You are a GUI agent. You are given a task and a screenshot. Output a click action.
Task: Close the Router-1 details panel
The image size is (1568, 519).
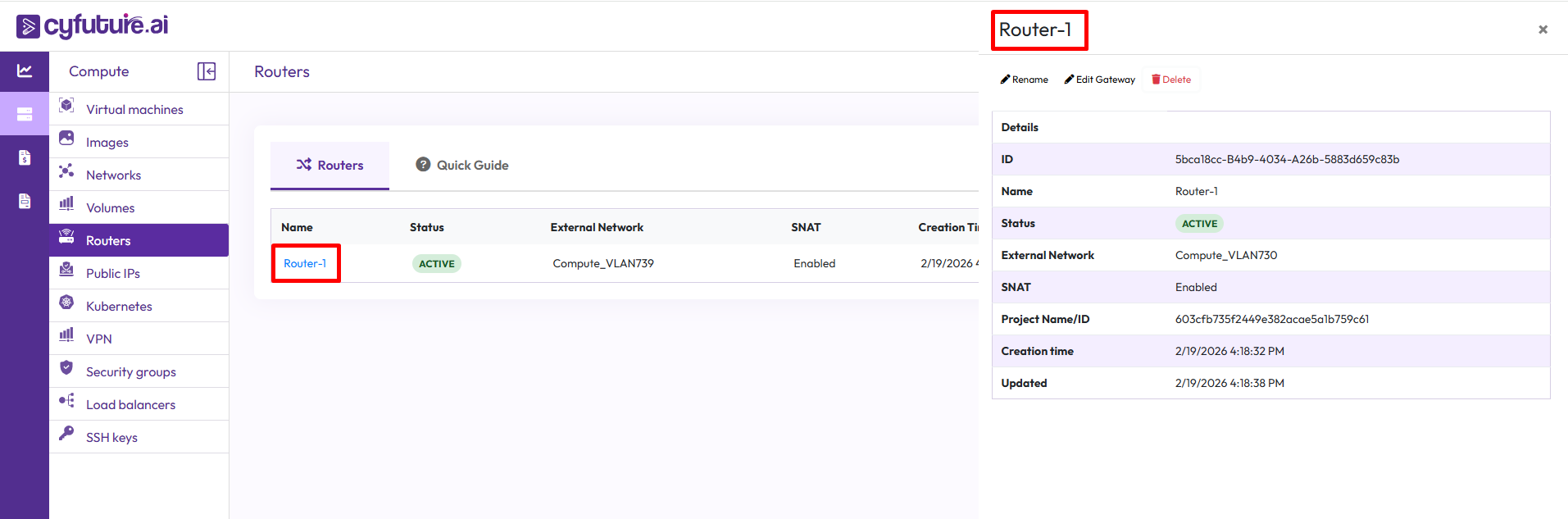pos(1543,30)
